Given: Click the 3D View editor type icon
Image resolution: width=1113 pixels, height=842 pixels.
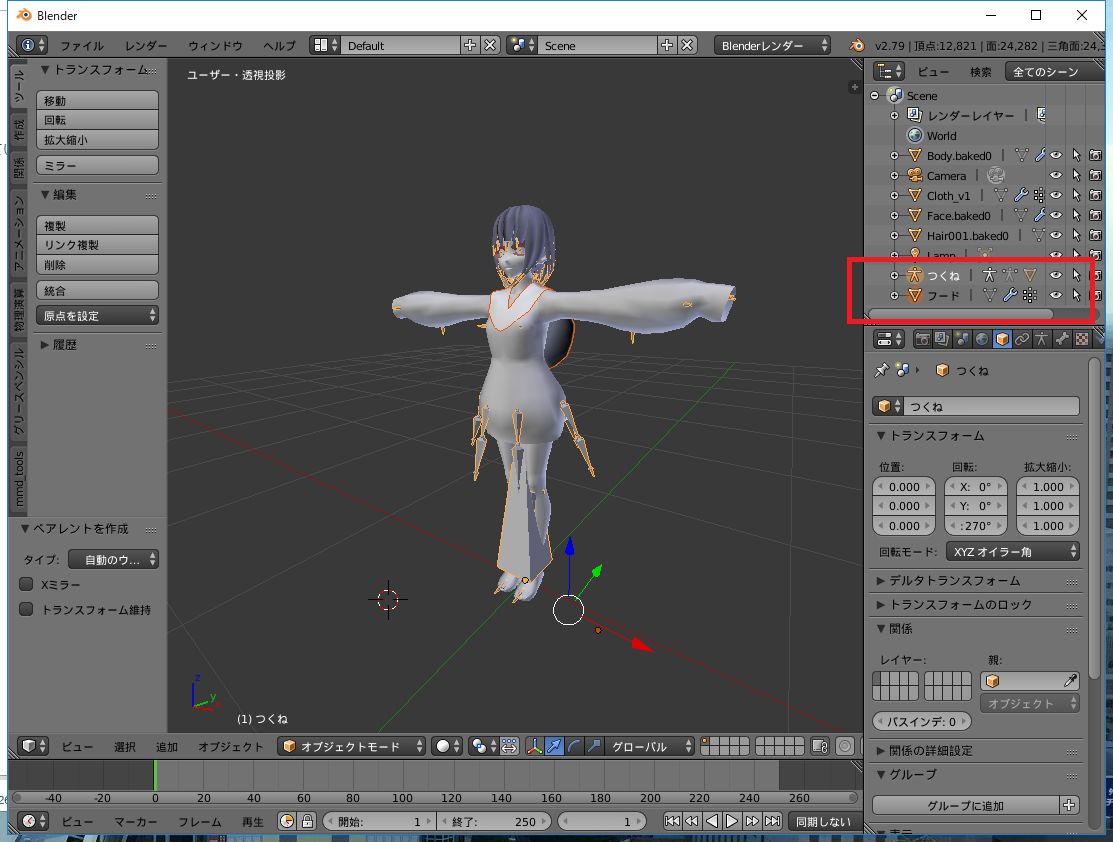Looking at the screenshot, I should pyautogui.click(x=33, y=746).
